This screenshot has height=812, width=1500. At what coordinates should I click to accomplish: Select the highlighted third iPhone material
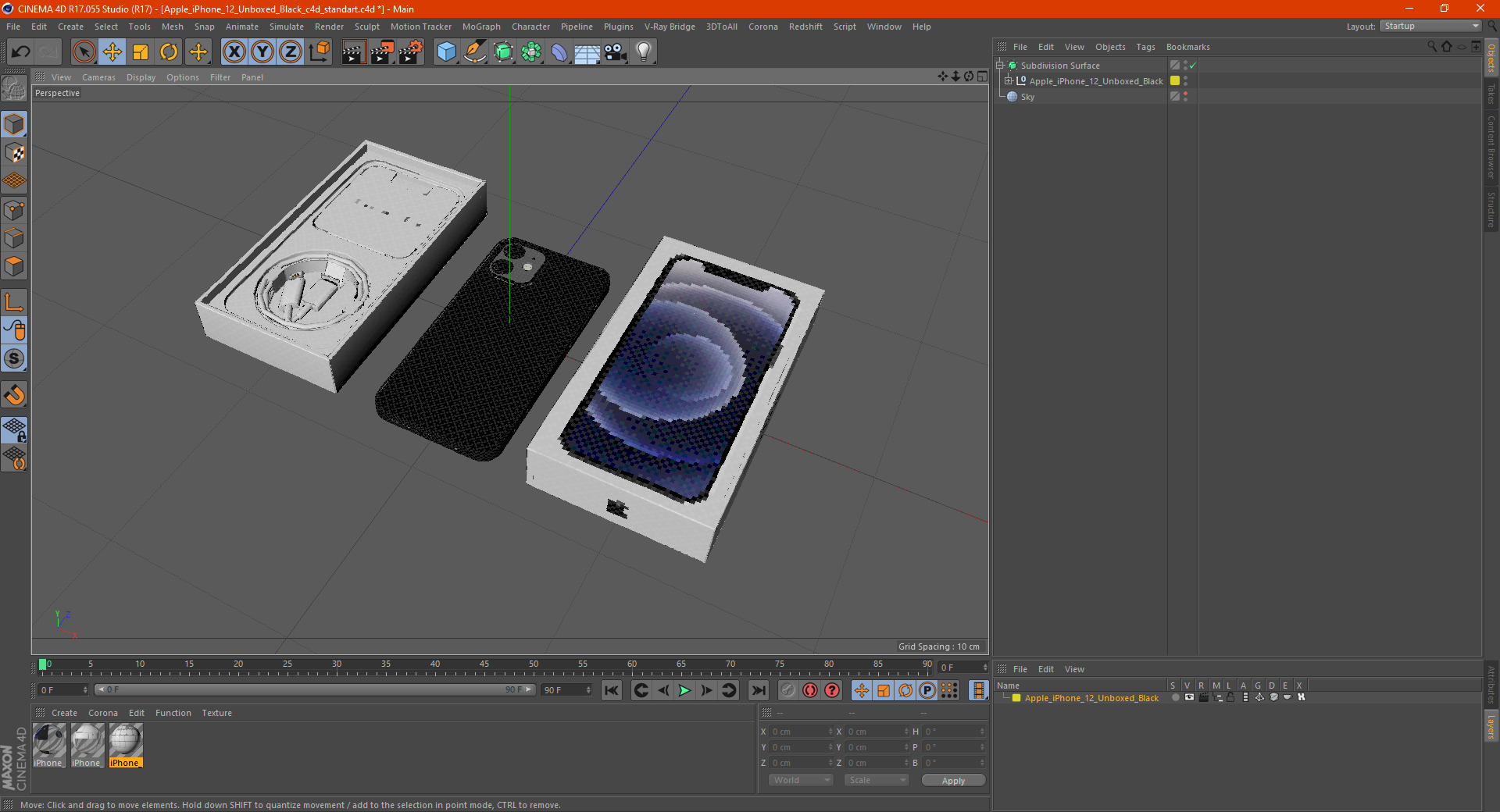(126, 746)
